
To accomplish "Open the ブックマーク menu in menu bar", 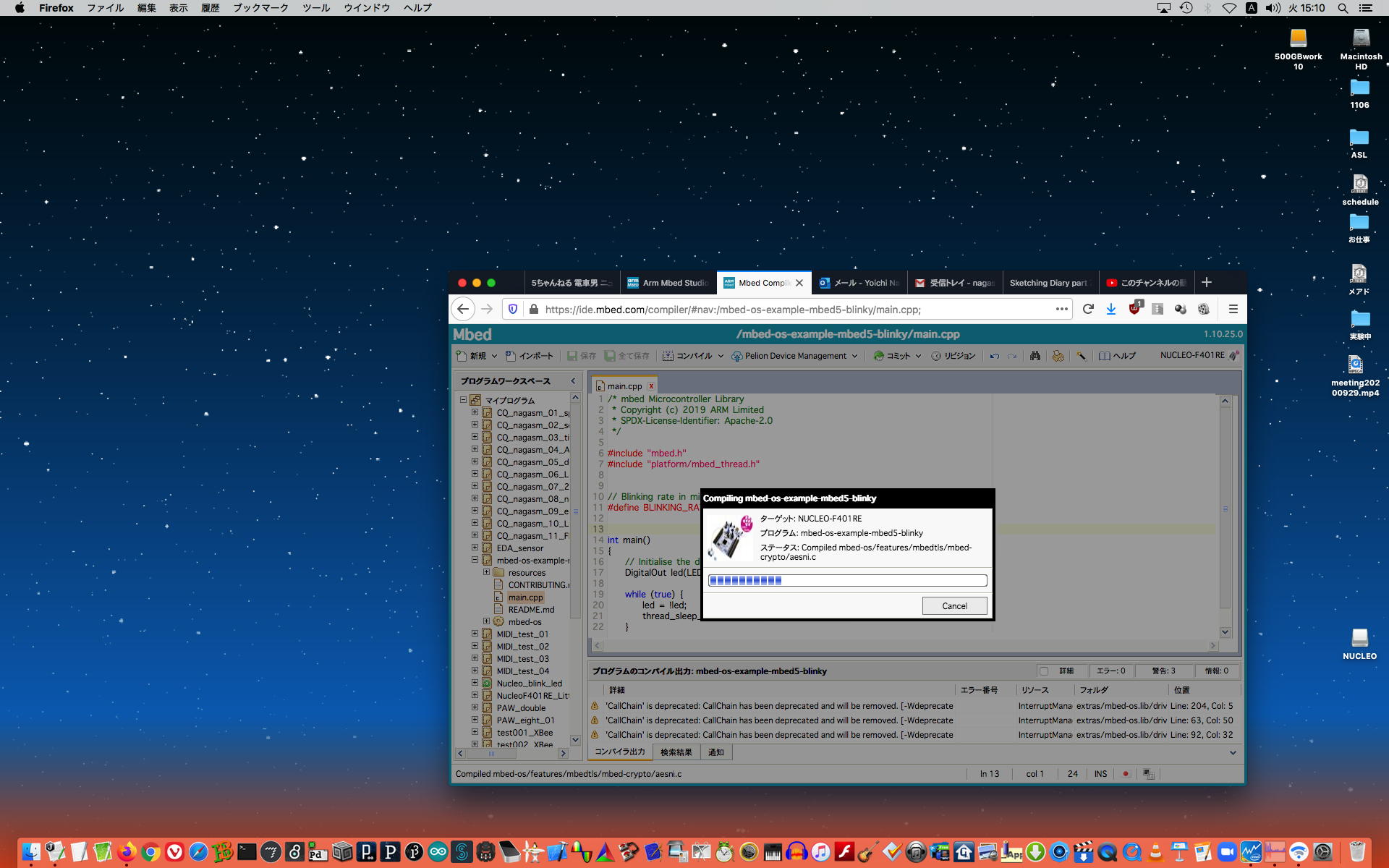I will (260, 8).
